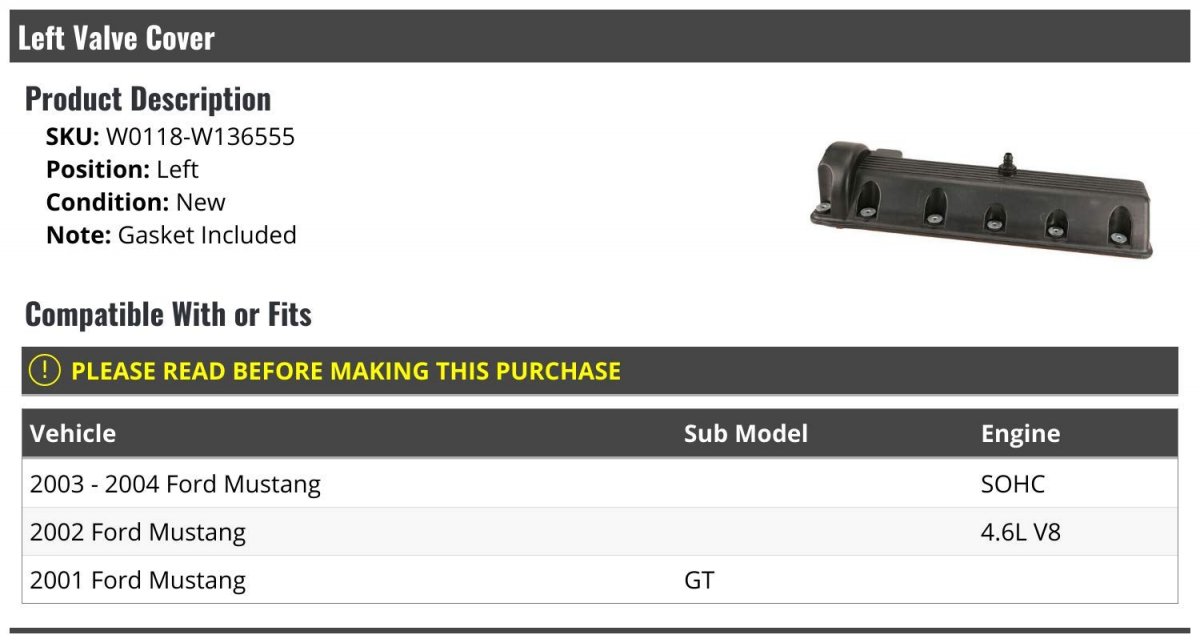Open the valve cover product image

click(x=981, y=200)
